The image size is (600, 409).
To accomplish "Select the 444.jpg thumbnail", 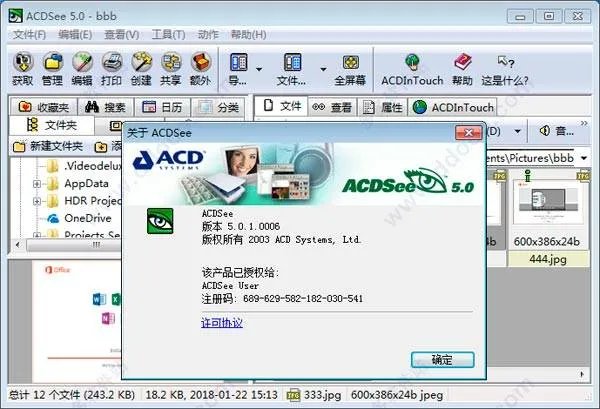I will (548, 202).
